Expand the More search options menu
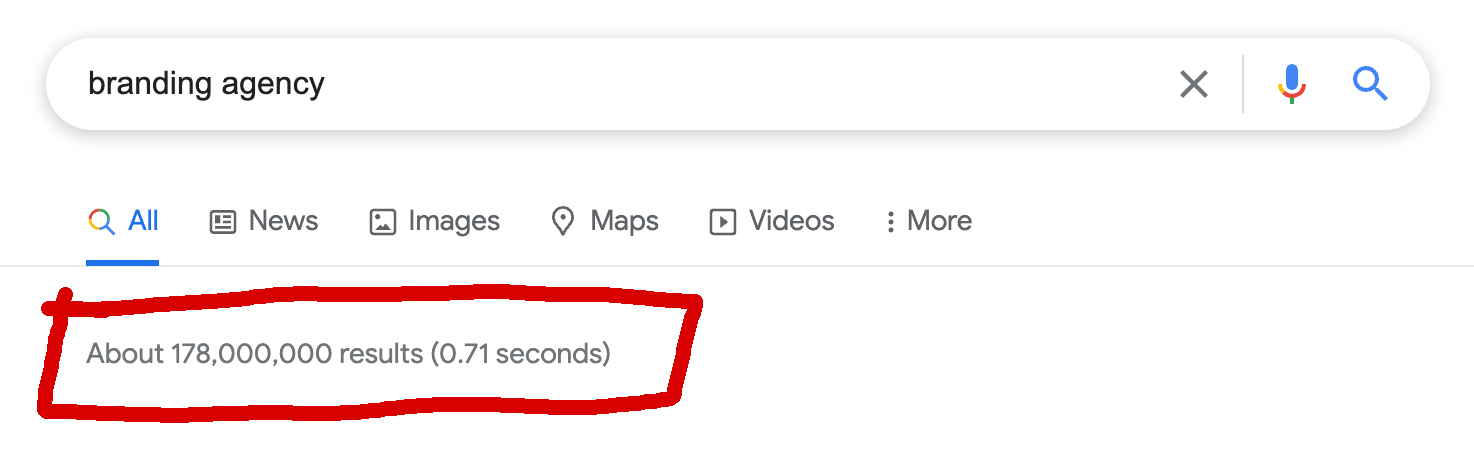 (x=939, y=221)
